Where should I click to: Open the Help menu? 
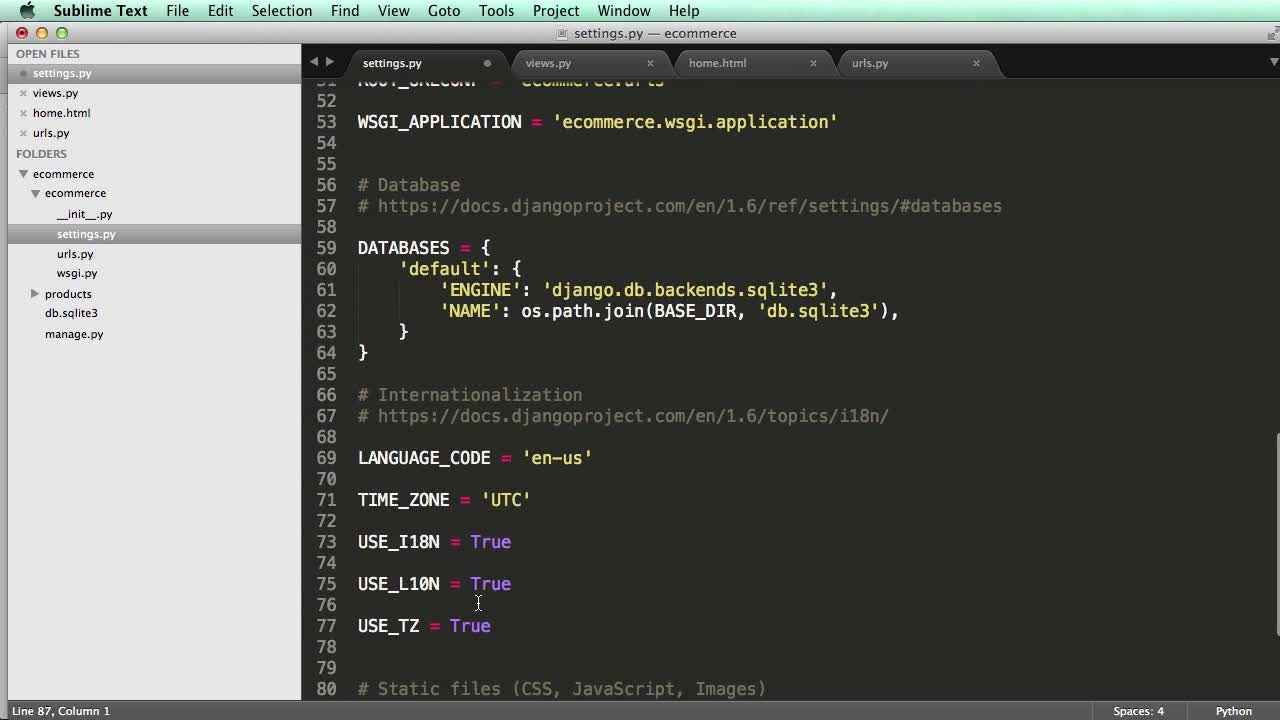[684, 11]
